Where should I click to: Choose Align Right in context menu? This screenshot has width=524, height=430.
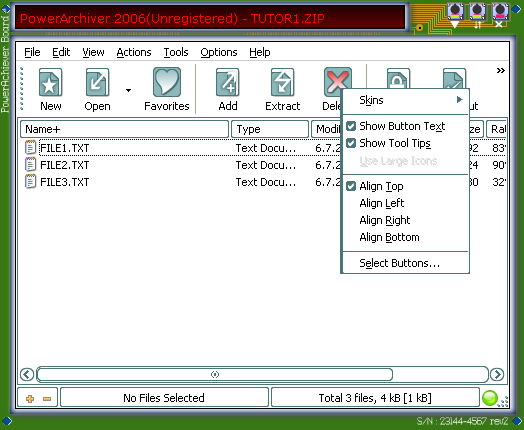click(406, 220)
